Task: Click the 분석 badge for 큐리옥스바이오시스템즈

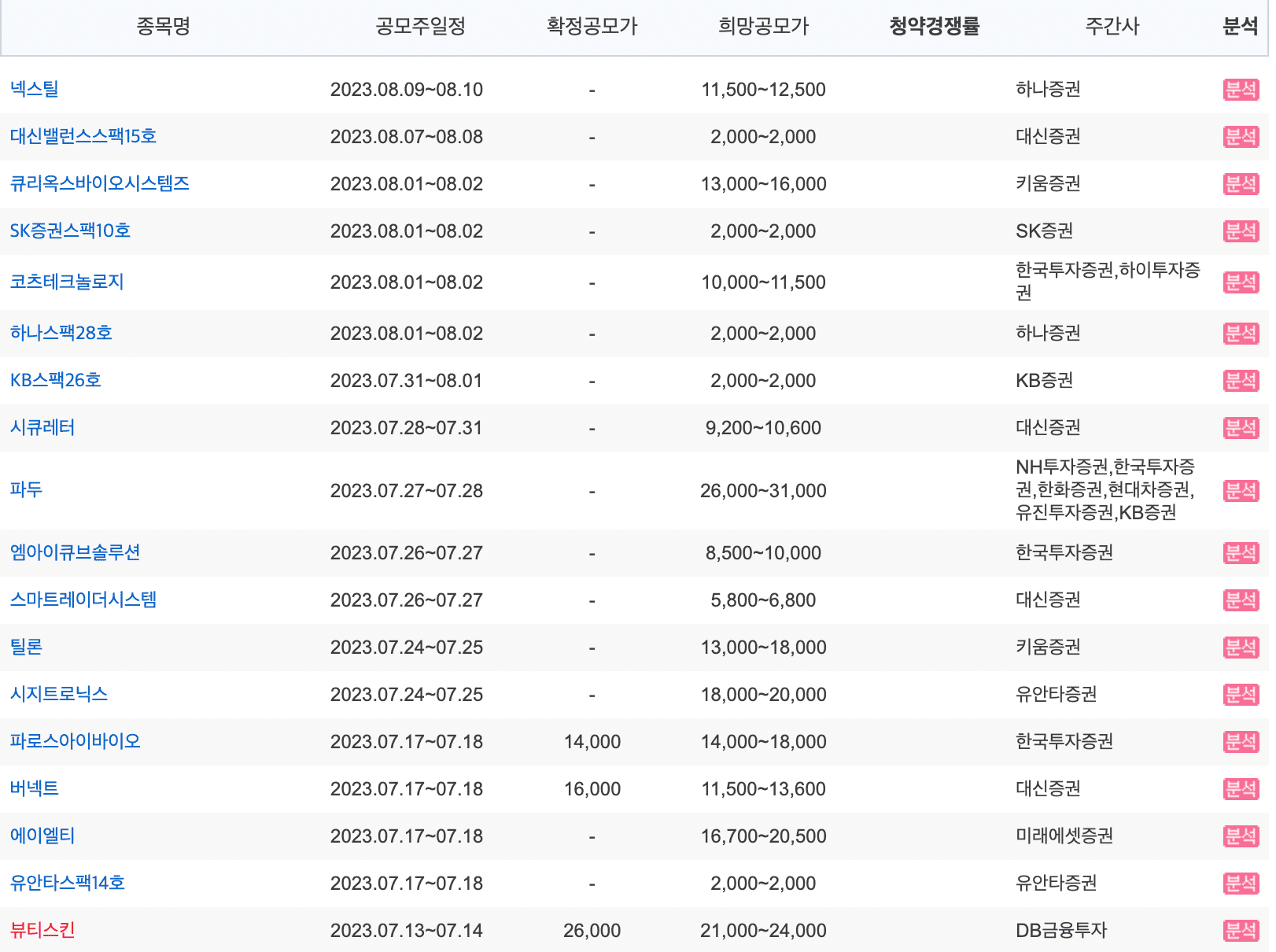Action: [1241, 184]
